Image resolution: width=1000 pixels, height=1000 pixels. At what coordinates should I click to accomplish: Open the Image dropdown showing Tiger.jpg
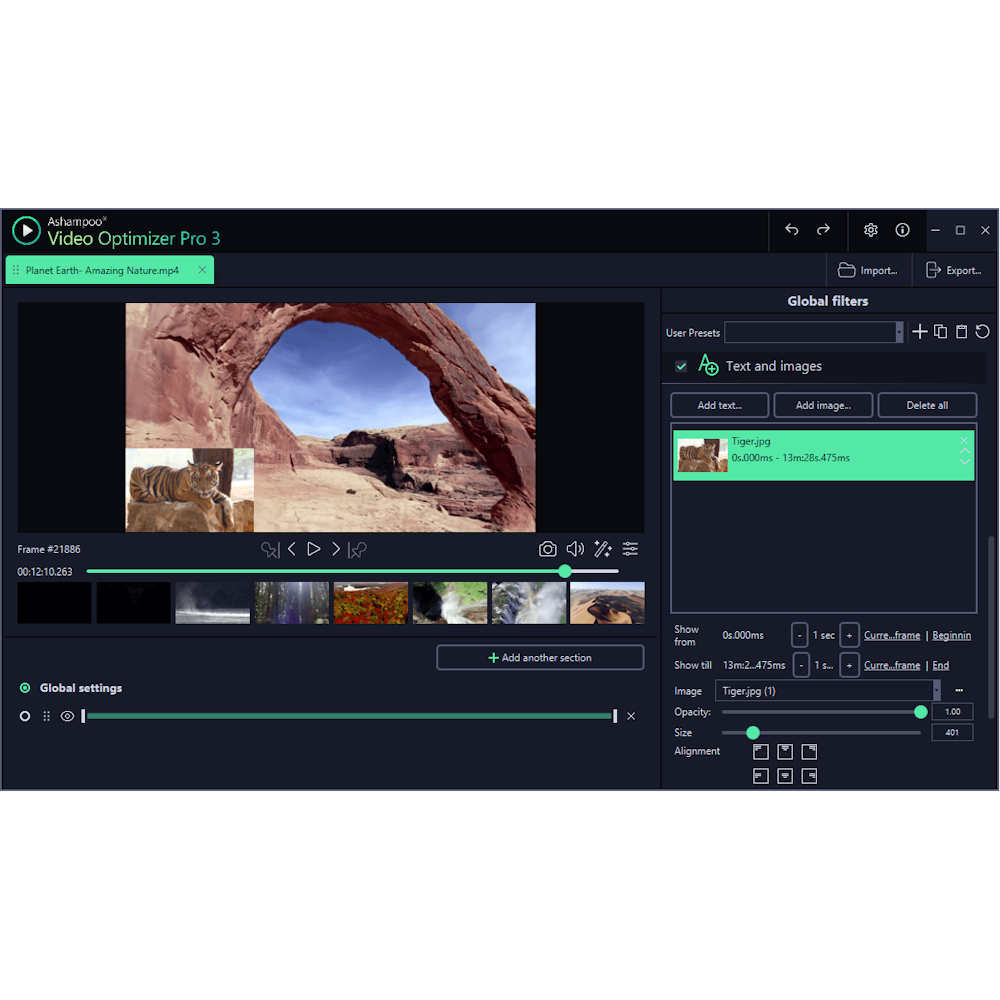[x=935, y=690]
